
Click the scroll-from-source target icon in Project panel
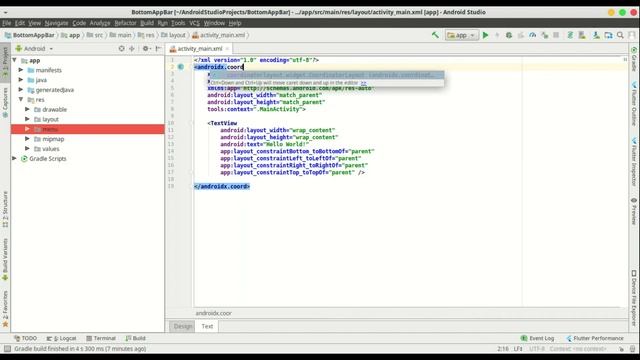pos(122,49)
